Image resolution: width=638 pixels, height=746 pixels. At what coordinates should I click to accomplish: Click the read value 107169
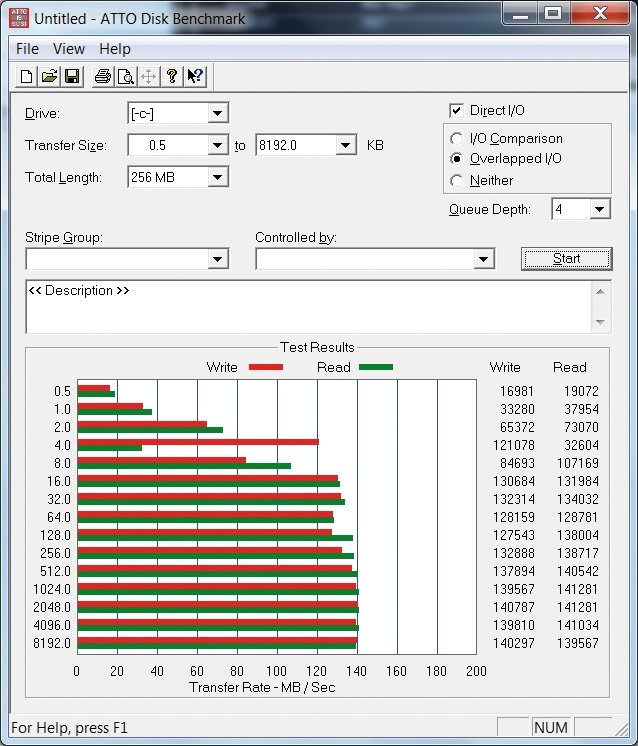point(578,463)
